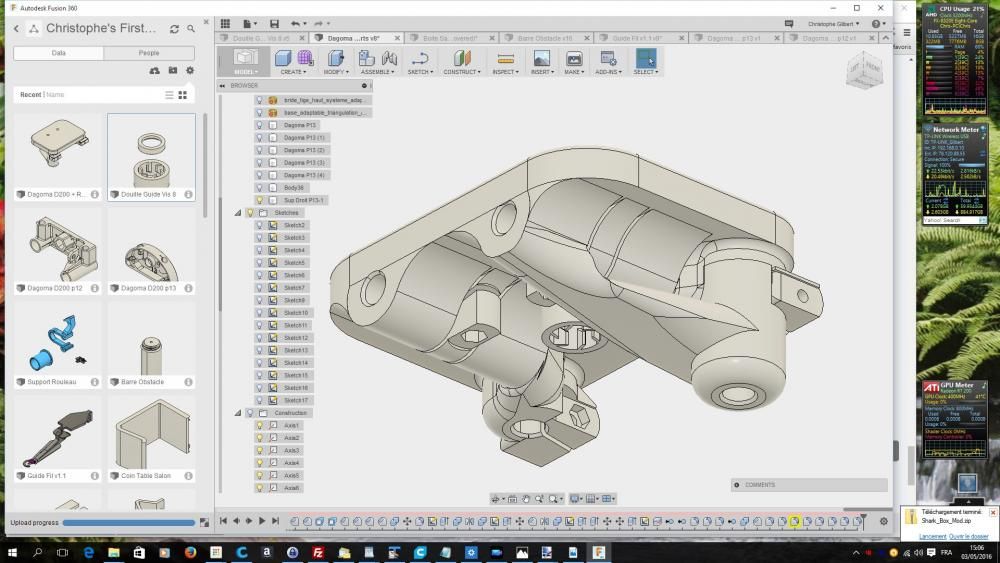Image resolution: width=1000 pixels, height=563 pixels.
Task: Switch to the Barre Obstacle document tab
Action: [545, 38]
